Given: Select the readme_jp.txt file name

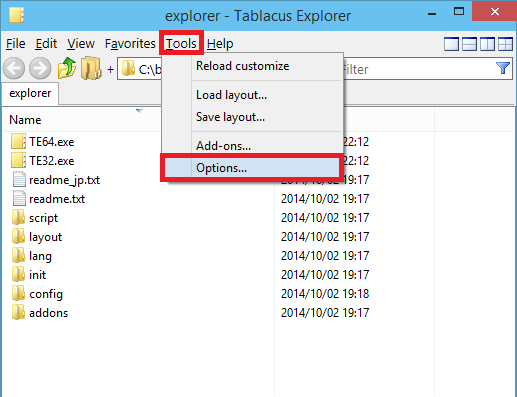Looking at the screenshot, I should (65, 180).
